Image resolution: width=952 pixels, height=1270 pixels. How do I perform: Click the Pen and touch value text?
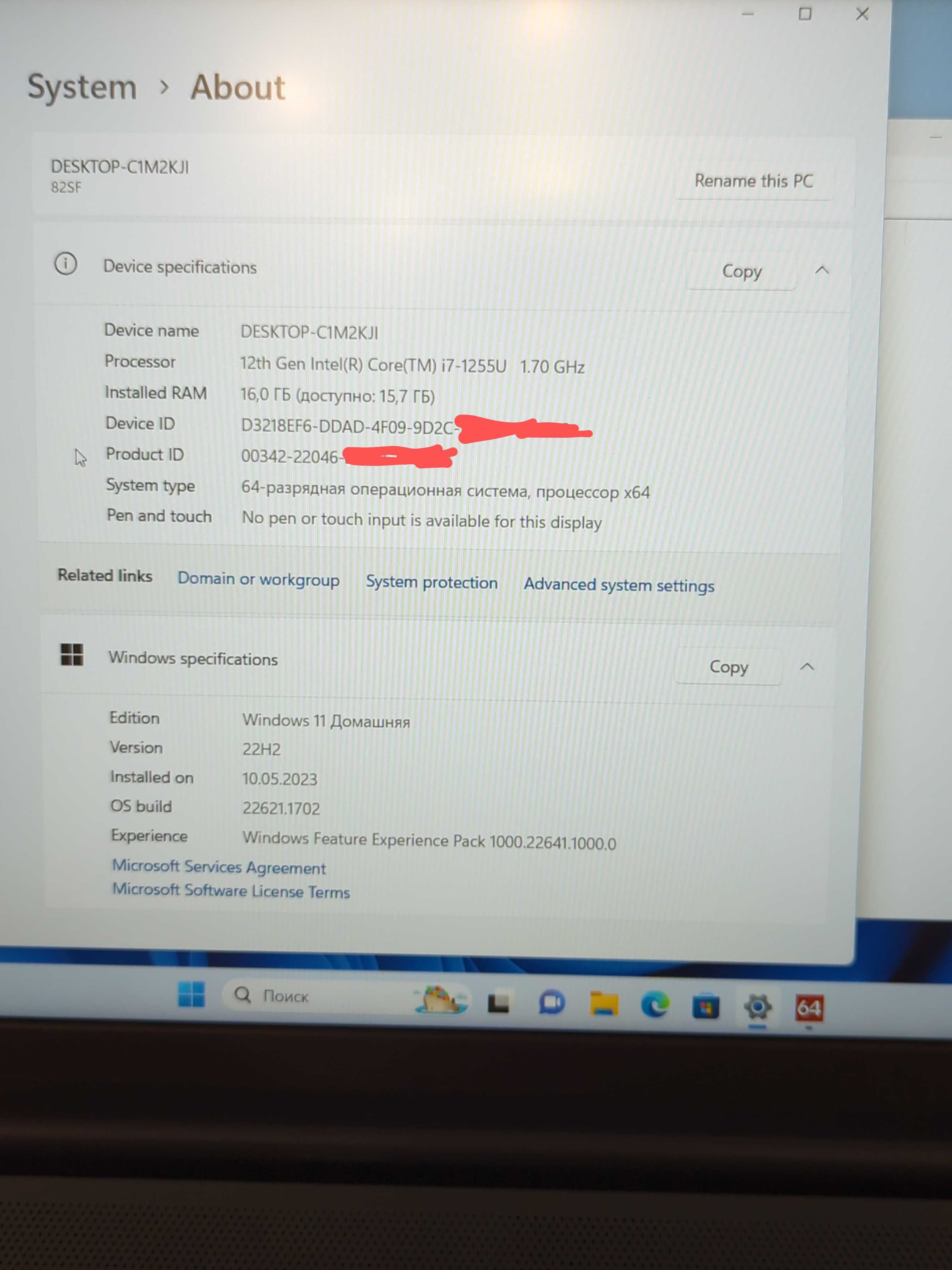422,521
